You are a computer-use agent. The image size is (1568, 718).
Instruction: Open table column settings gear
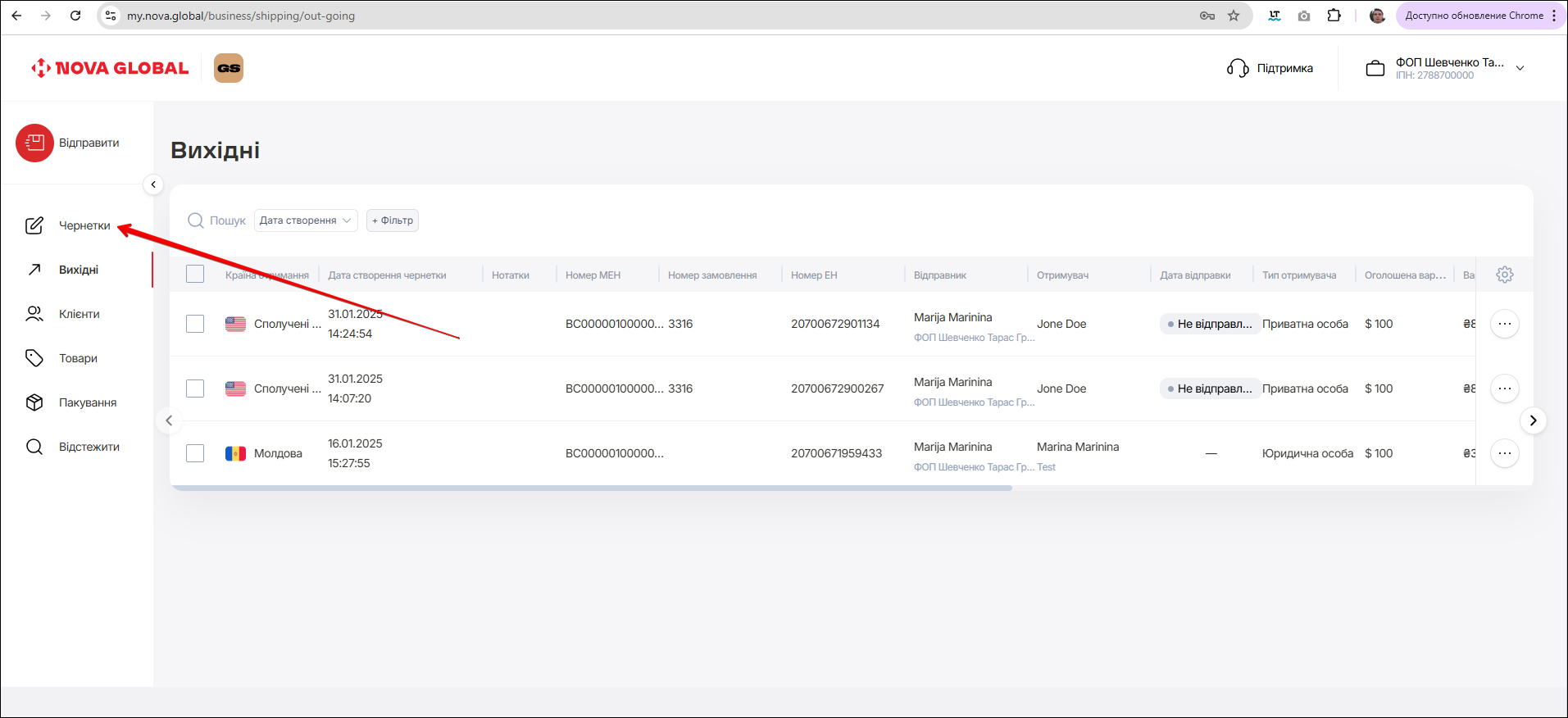pyautogui.click(x=1504, y=275)
